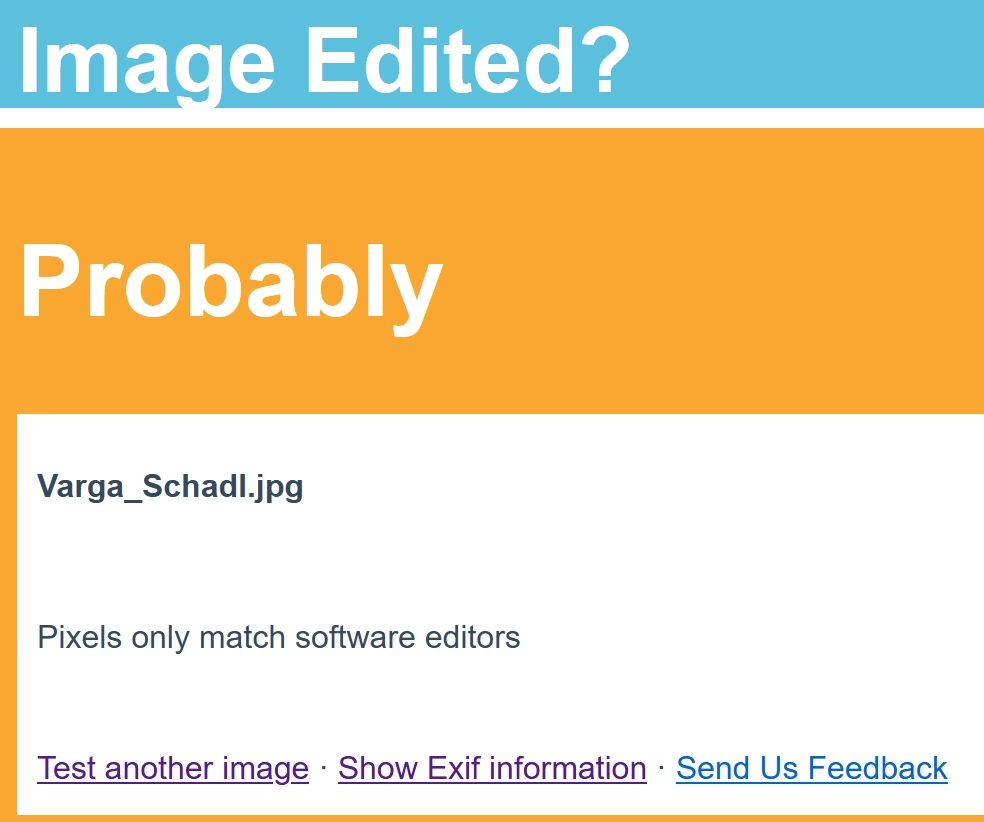984x822 pixels.
Task: Select the Probably result text
Action: 232,282
